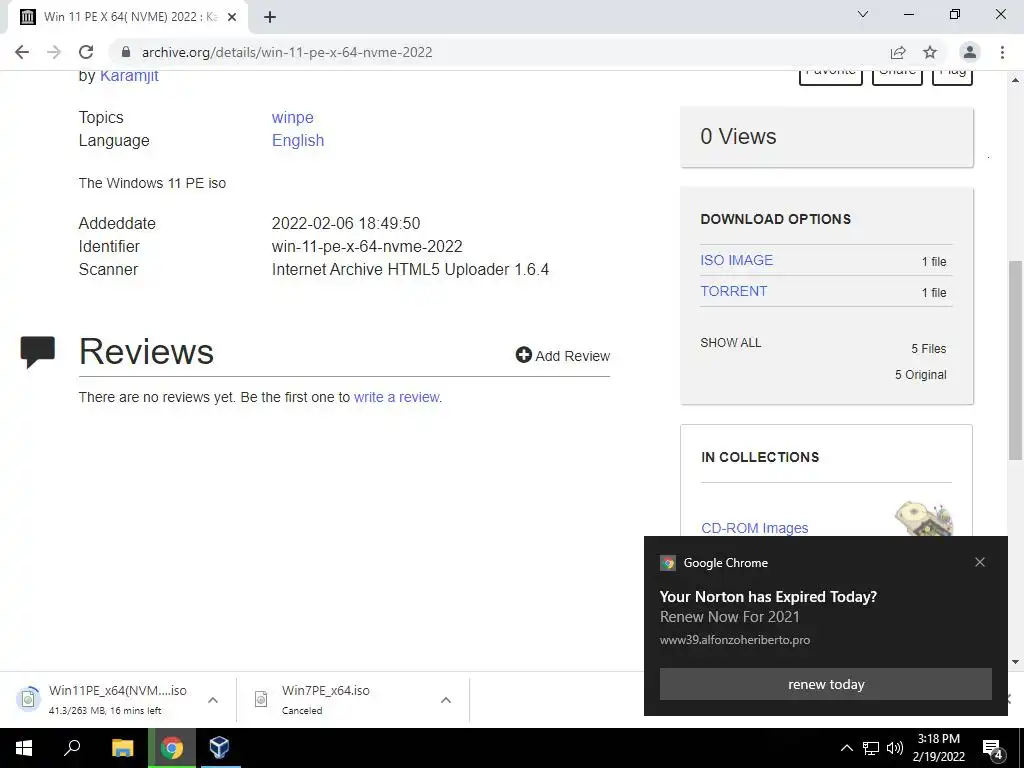Image resolution: width=1024 pixels, height=768 pixels.
Task: Click the network tray icon
Action: point(871,748)
